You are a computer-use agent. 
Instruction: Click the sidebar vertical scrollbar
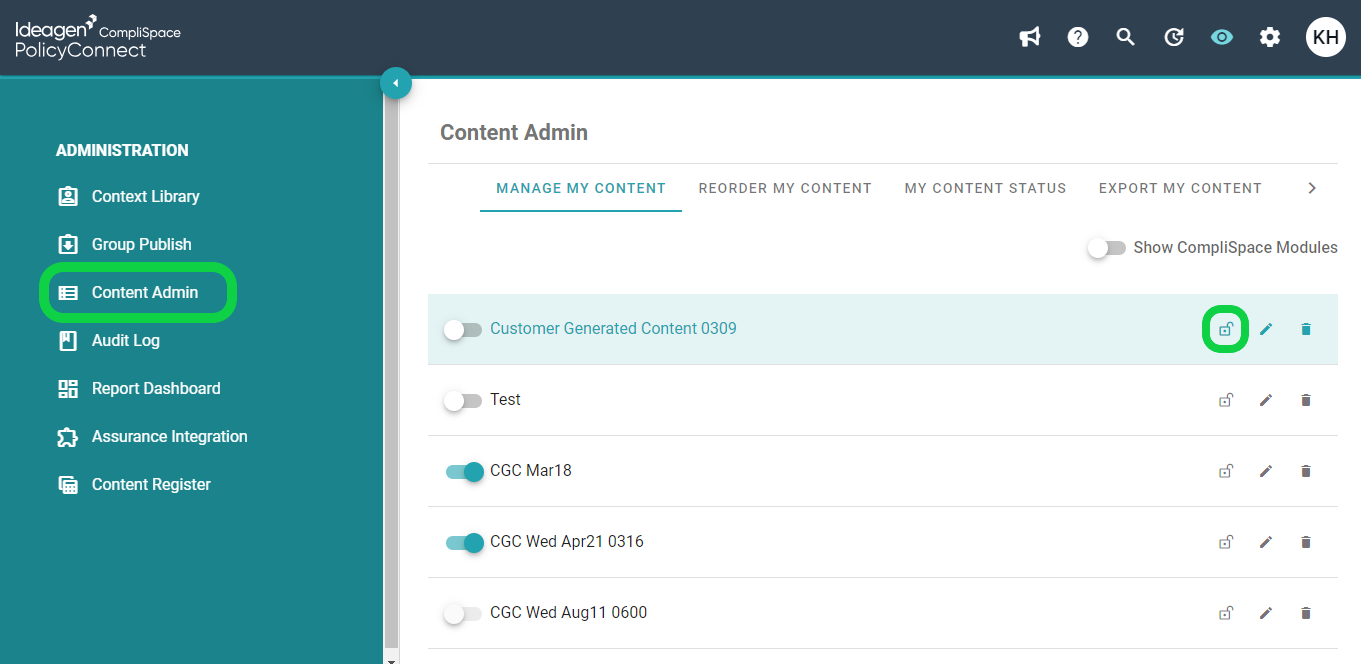pos(391,370)
